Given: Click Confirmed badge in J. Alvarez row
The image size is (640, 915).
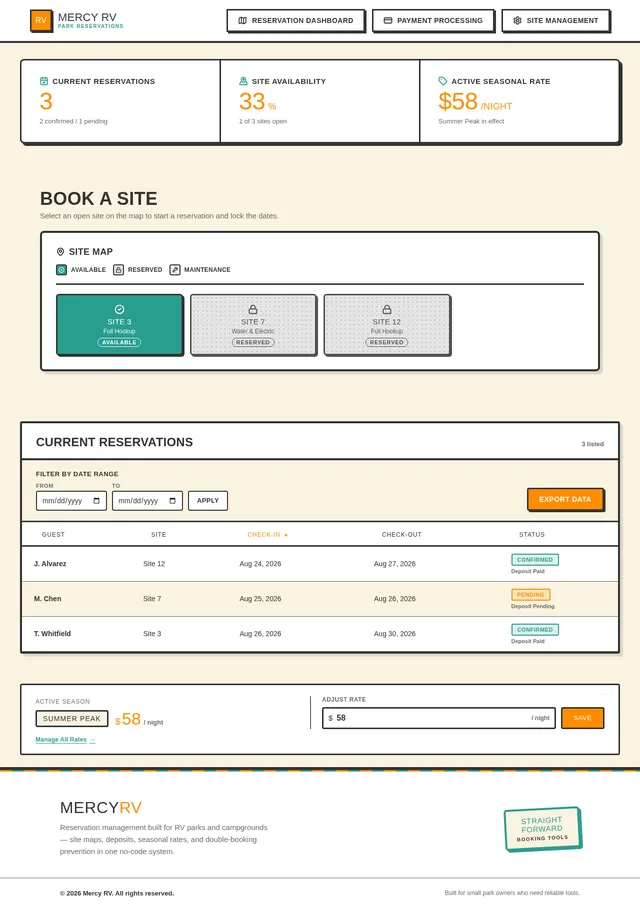Looking at the screenshot, I should (535, 560).
